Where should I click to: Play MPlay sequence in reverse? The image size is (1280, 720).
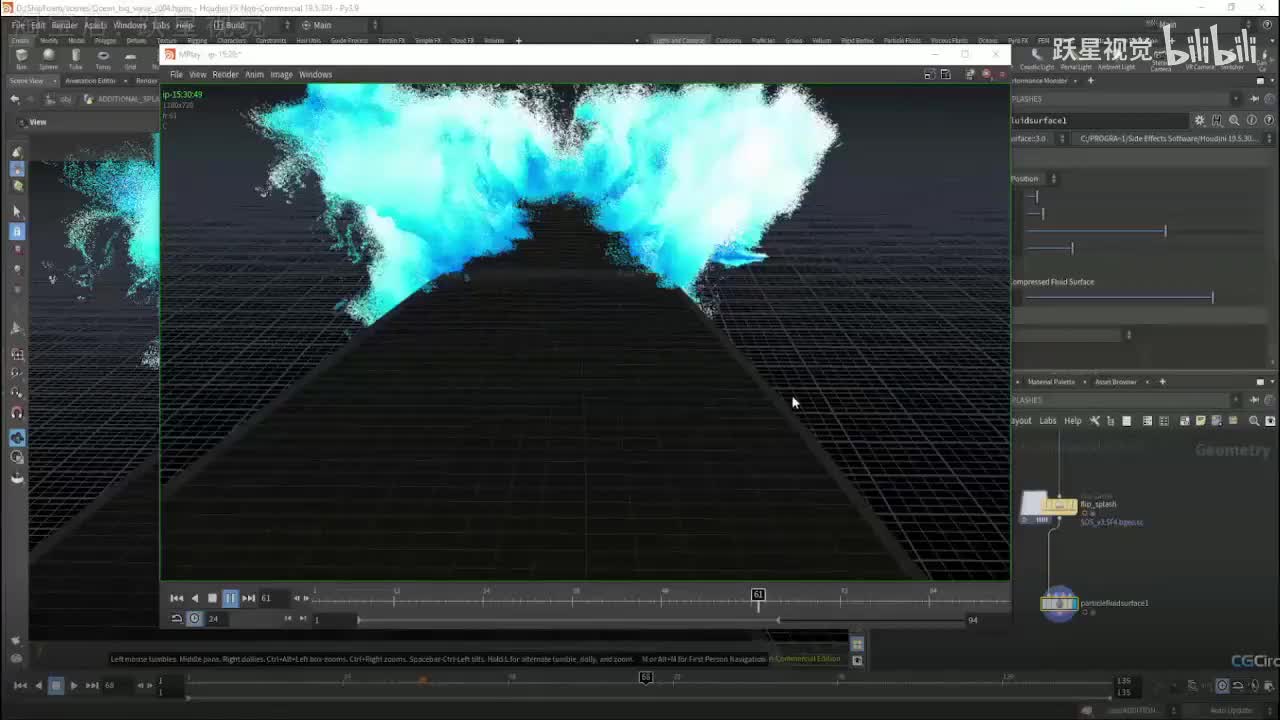pyautogui.click(x=195, y=598)
